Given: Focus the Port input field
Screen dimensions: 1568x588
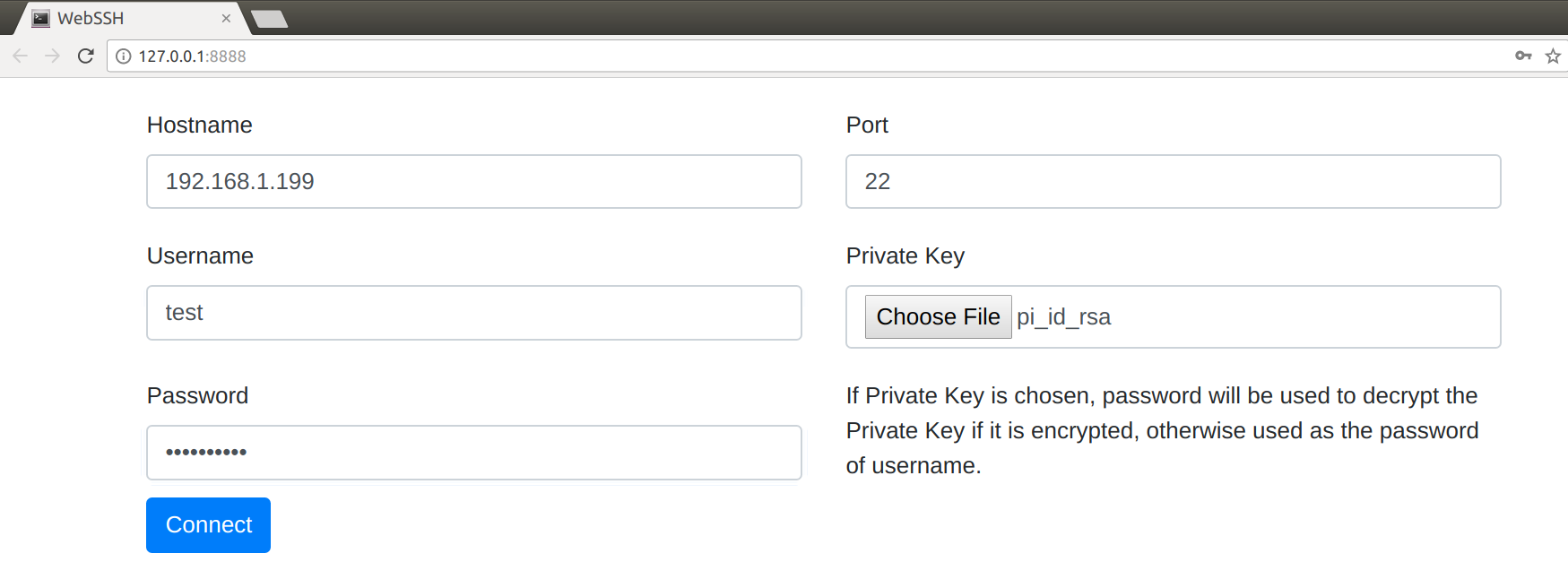Looking at the screenshot, I should click(1173, 182).
